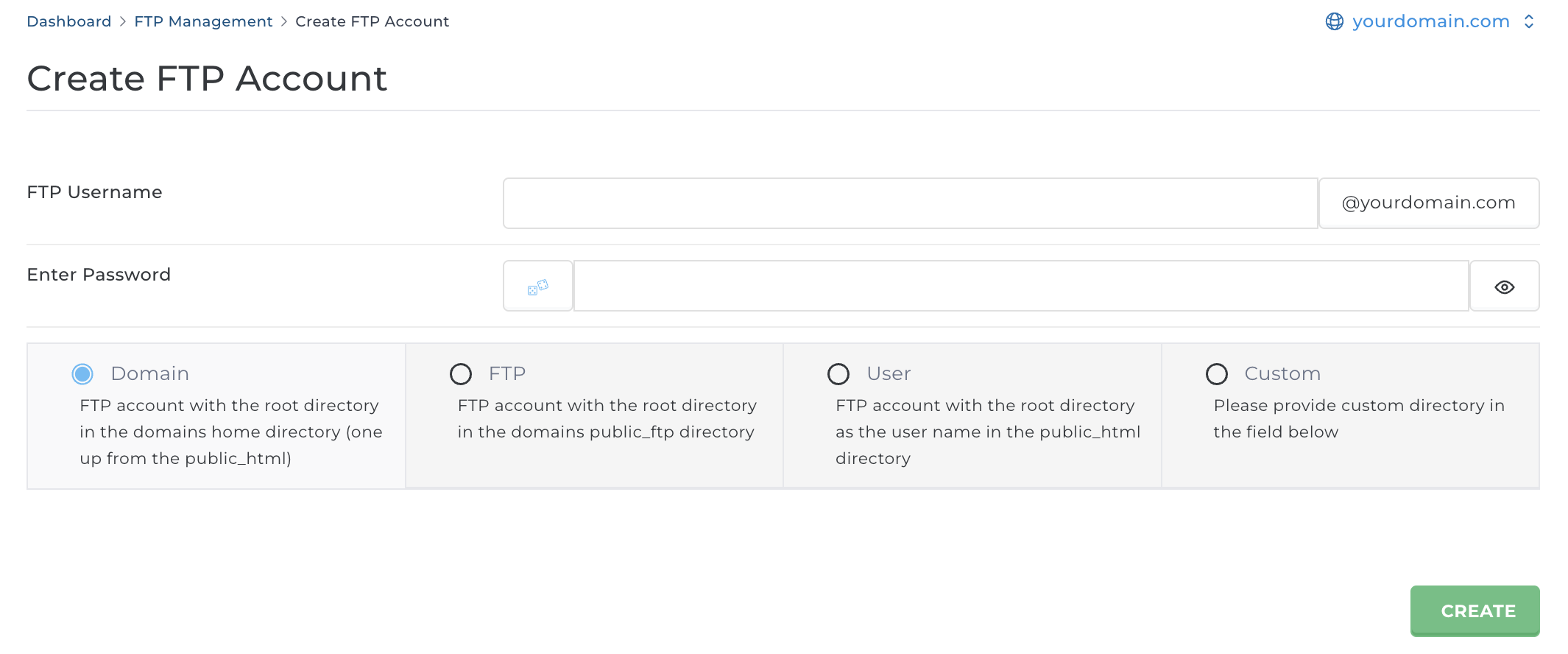The image size is (1568, 654).
Task: Click the Create FTP Account breadcrumb item
Action: (372, 21)
